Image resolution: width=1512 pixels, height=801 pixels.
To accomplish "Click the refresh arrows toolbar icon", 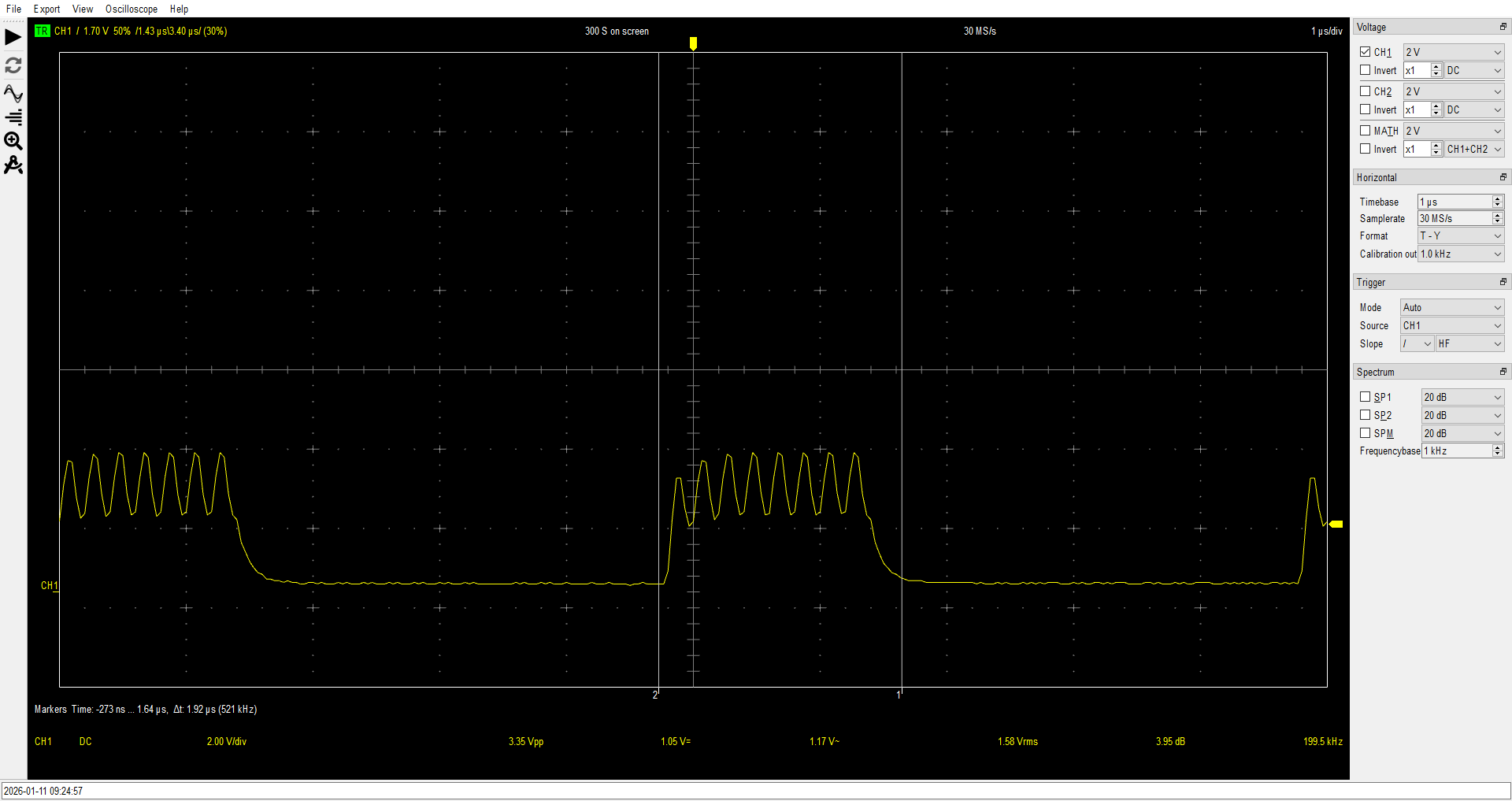I will (x=13, y=65).
